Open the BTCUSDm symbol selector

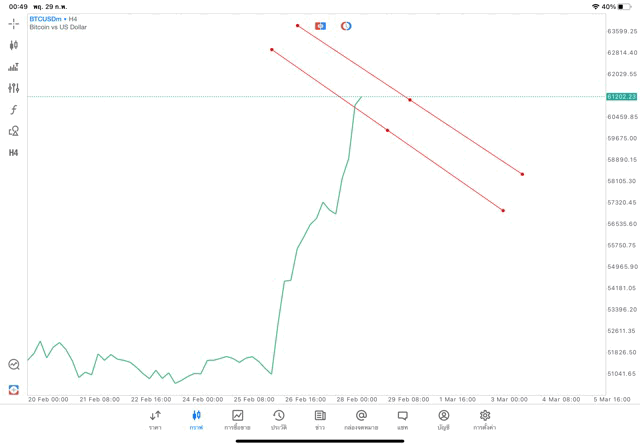pos(51,18)
